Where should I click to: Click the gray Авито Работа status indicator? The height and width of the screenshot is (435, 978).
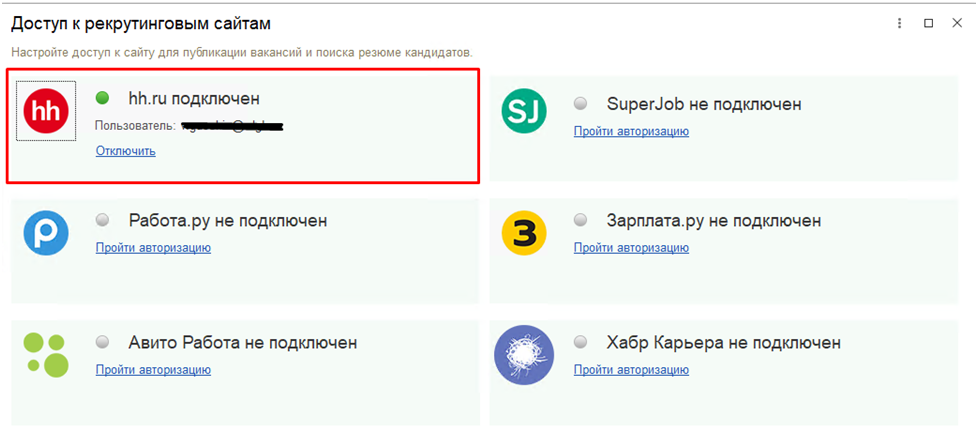click(102, 342)
